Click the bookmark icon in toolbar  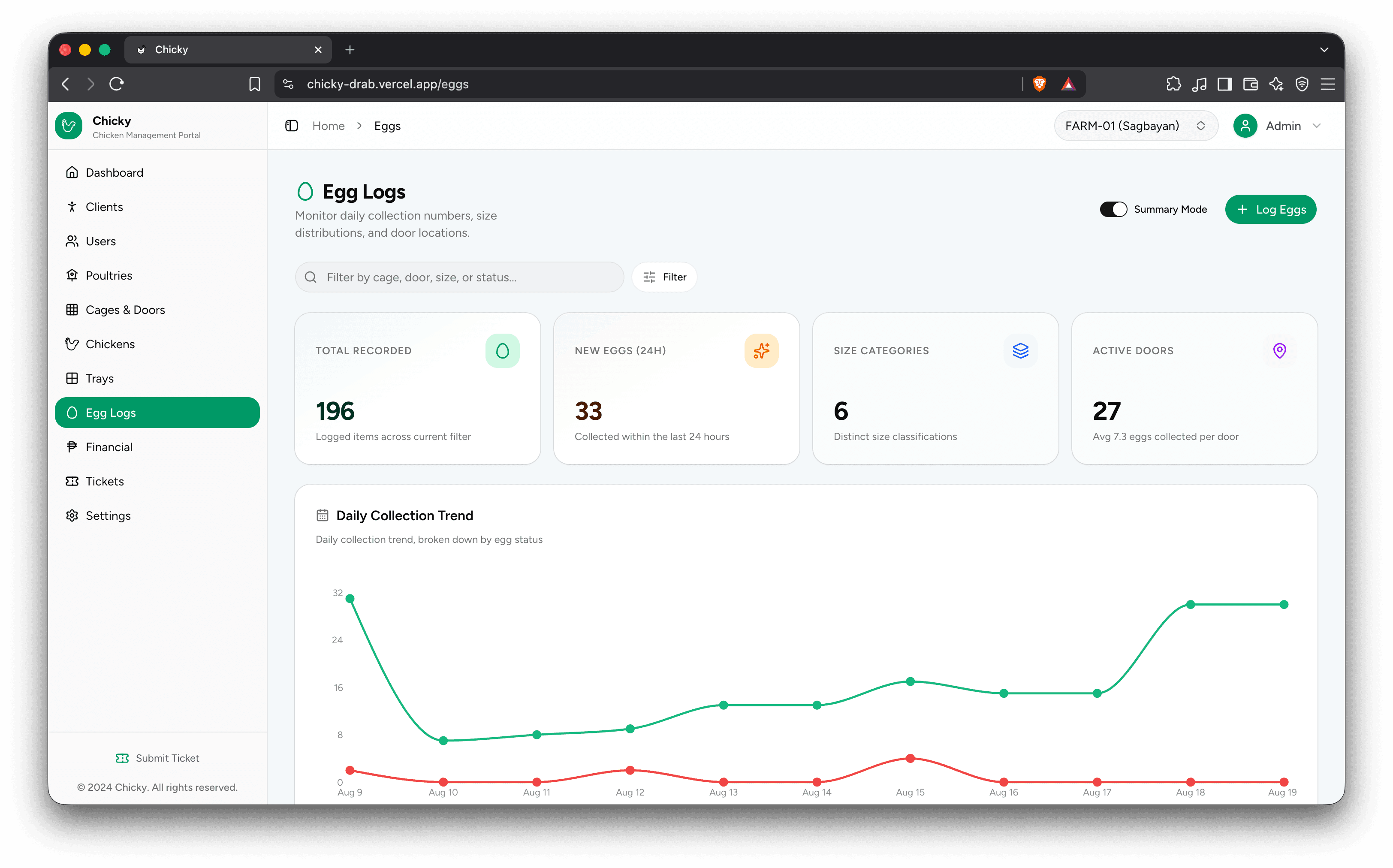[254, 84]
